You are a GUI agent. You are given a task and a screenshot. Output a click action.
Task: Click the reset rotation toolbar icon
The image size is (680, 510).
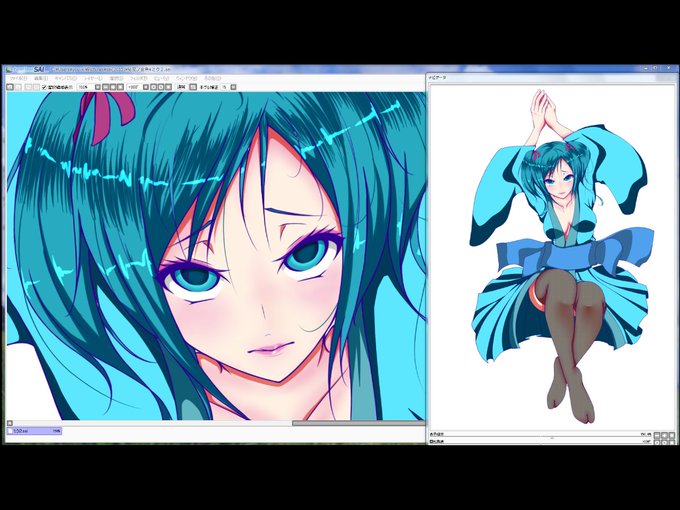click(x=168, y=87)
